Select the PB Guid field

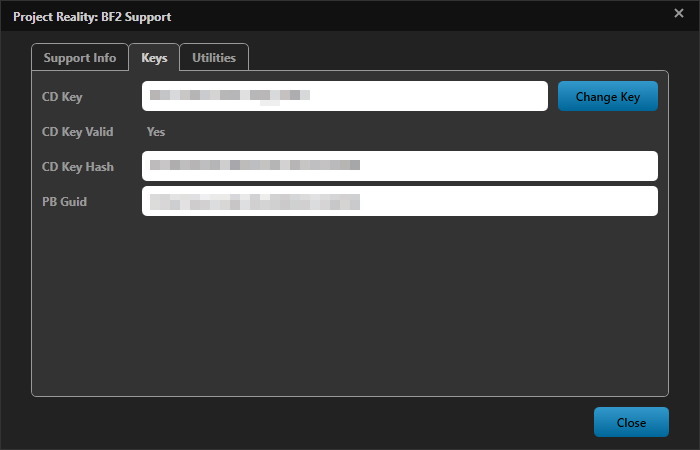click(400, 201)
